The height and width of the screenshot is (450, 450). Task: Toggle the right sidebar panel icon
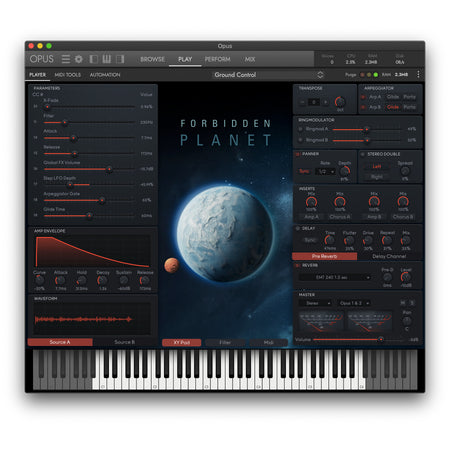click(x=120, y=59)
